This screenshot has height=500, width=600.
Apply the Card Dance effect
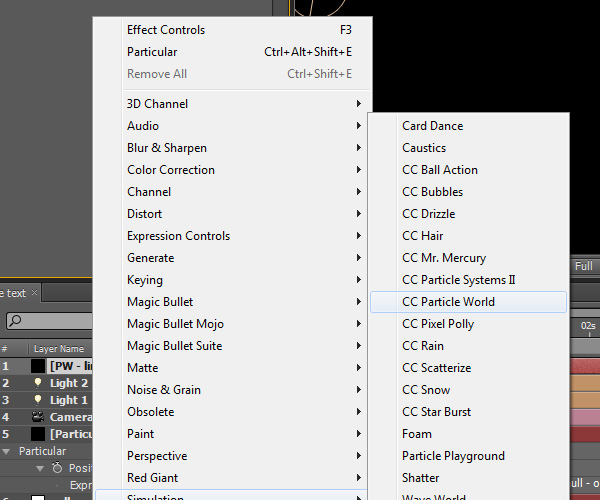pos(468,125)
